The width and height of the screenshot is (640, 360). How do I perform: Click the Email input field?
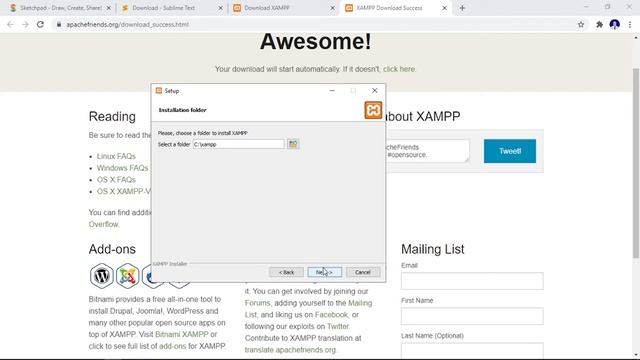point(472,281)
